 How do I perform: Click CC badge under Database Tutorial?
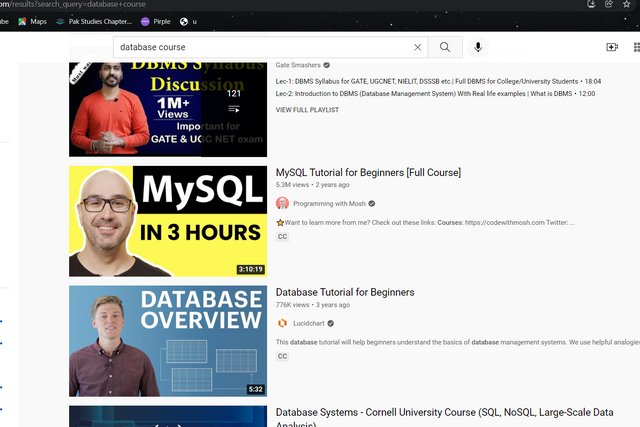282,356
